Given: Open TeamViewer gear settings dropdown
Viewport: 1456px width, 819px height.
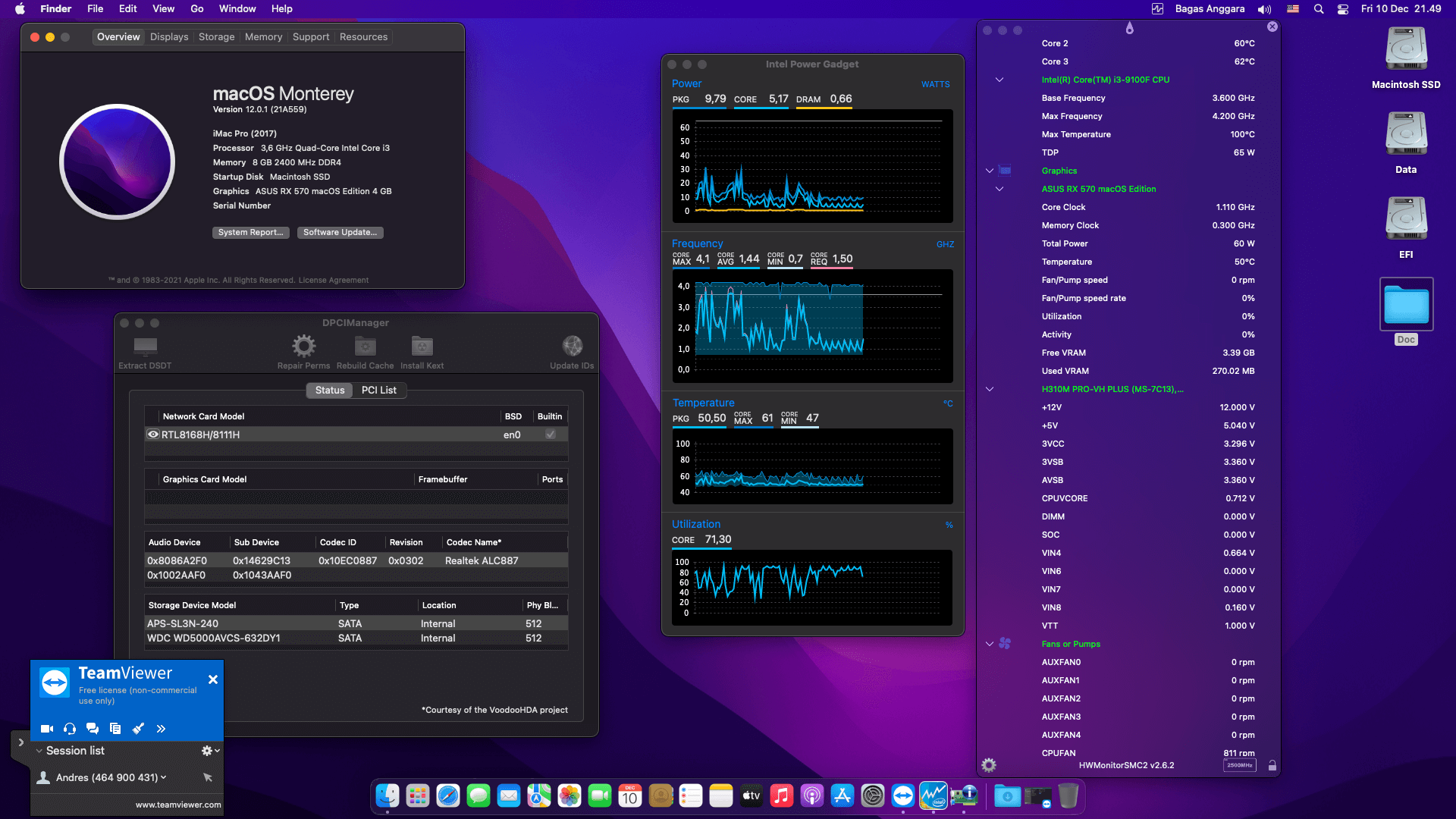Looking at the screenshot, I should [x=210, y=751].
